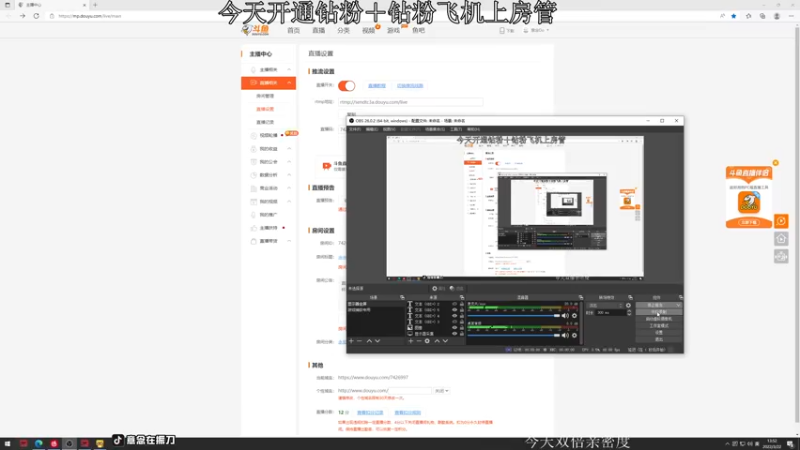
Task: Open the 直播教程 link beside live switch
Action: [x=377, y=86]
